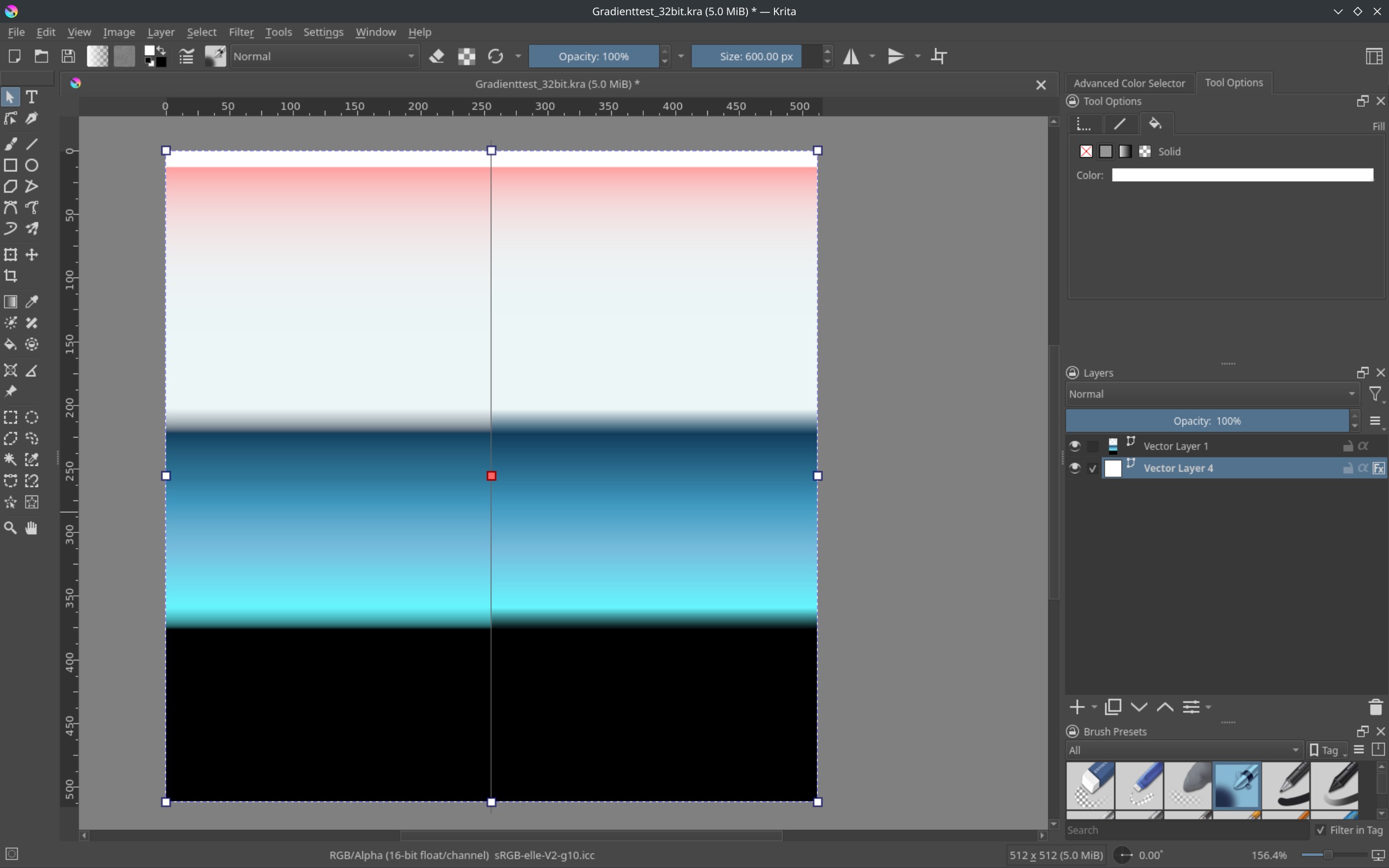Select the Zoom tool
Viewport: 1389px width, 868px height.
[10, 528]
